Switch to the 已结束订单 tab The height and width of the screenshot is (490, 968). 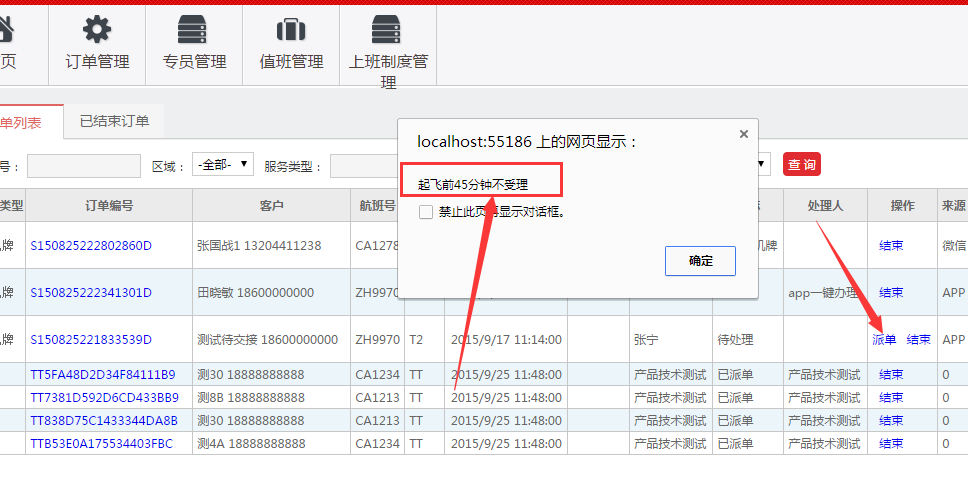pyautogui.click(x=114, y=121)
